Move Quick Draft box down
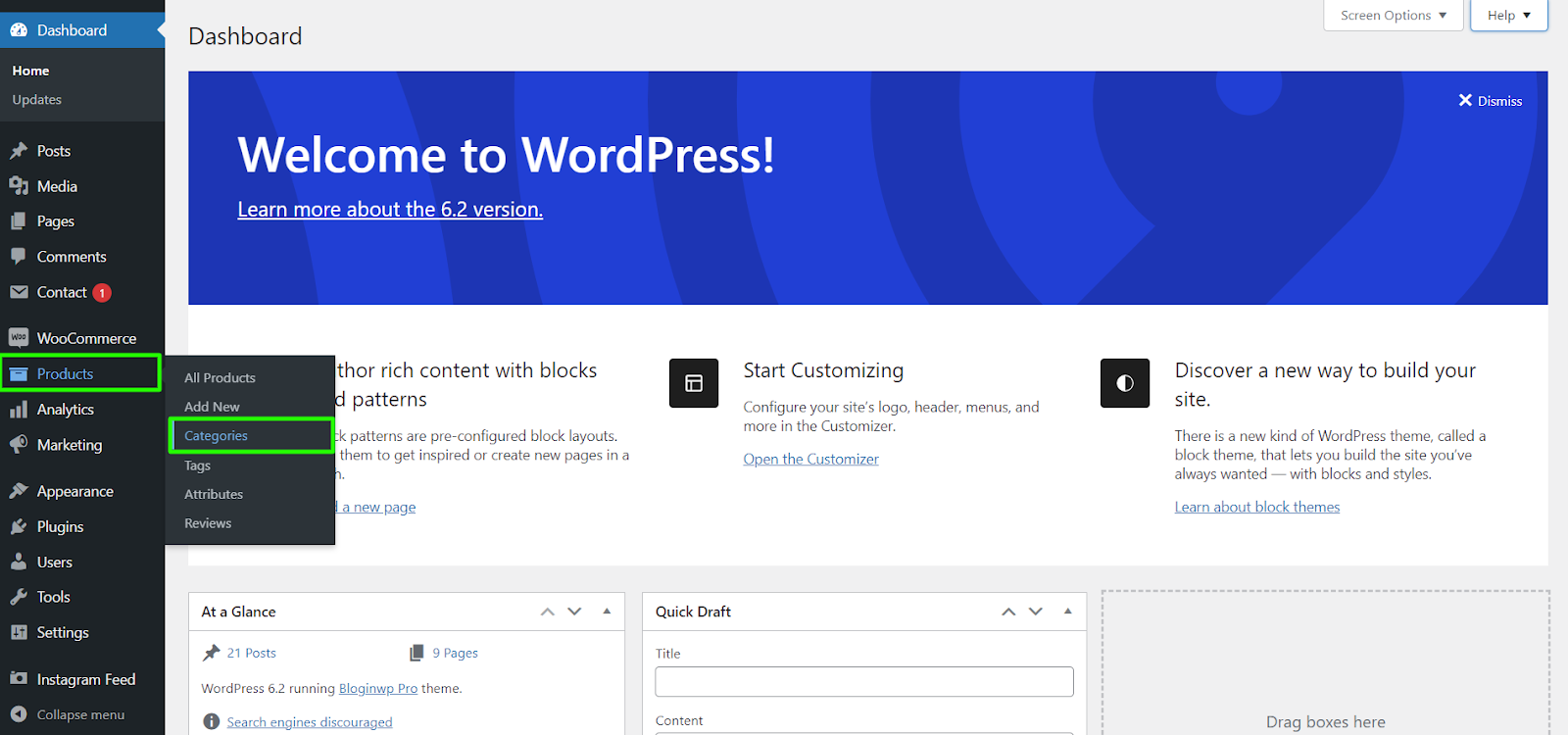This screenshot has height=735, width=1568. [1036, 612]
